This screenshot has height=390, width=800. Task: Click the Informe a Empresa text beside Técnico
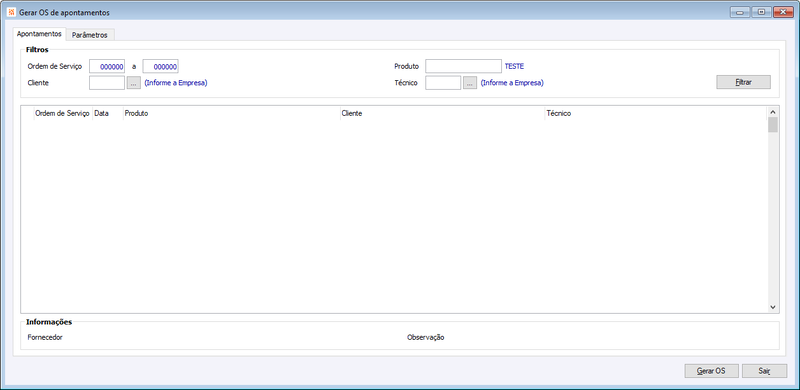point(512,83)
